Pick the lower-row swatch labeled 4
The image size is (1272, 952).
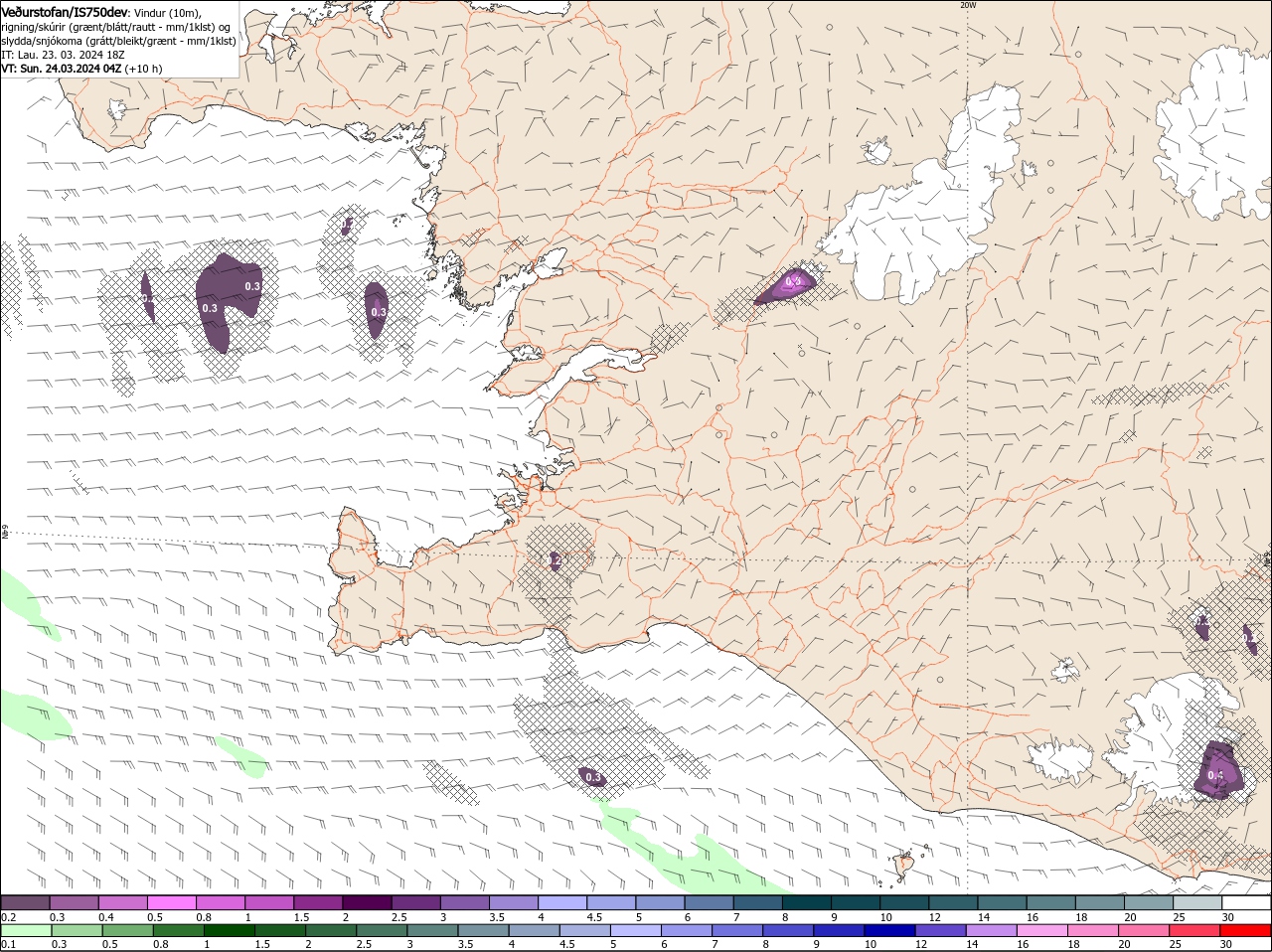535,930
